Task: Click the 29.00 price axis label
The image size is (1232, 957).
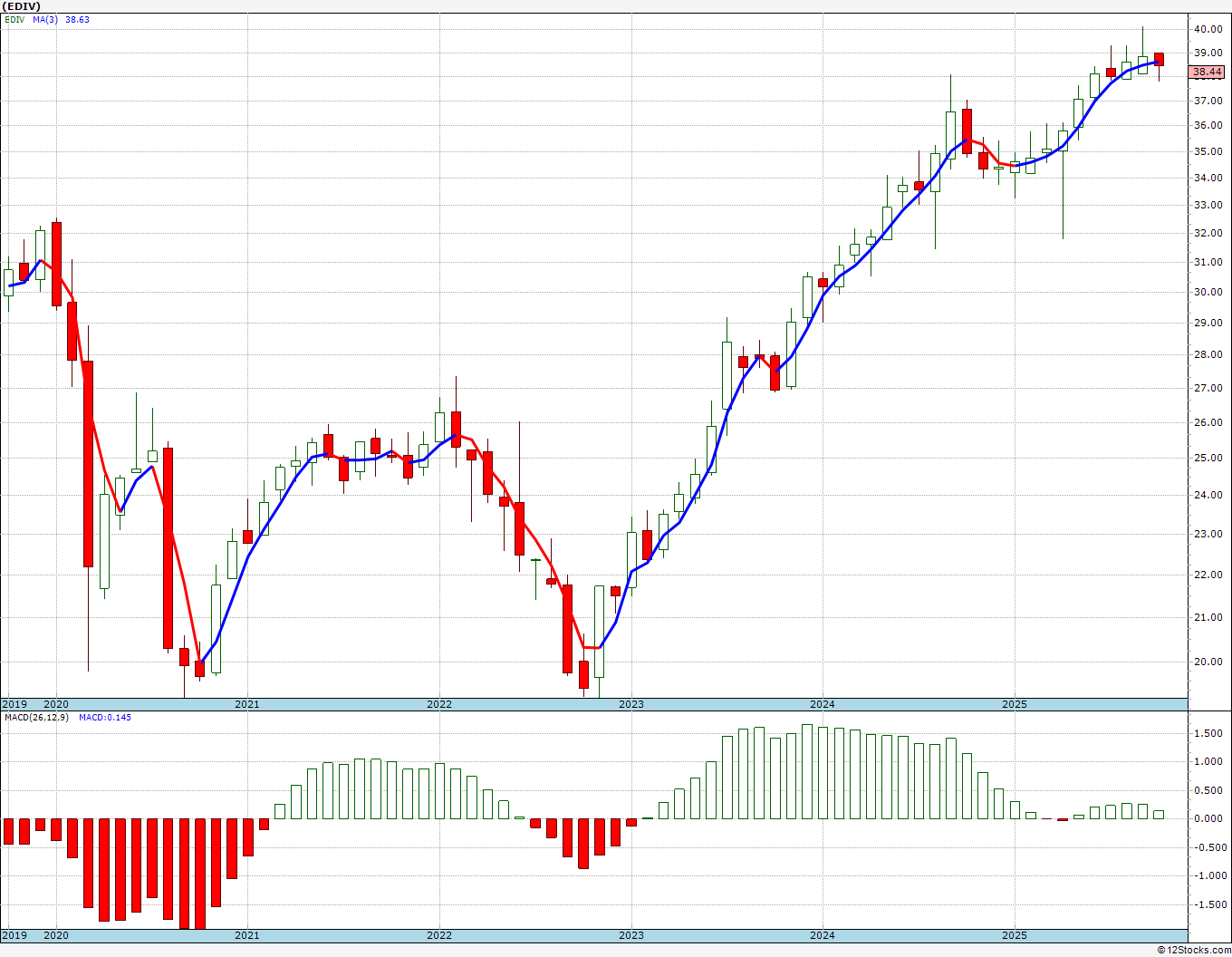Action: (1208, 323)
